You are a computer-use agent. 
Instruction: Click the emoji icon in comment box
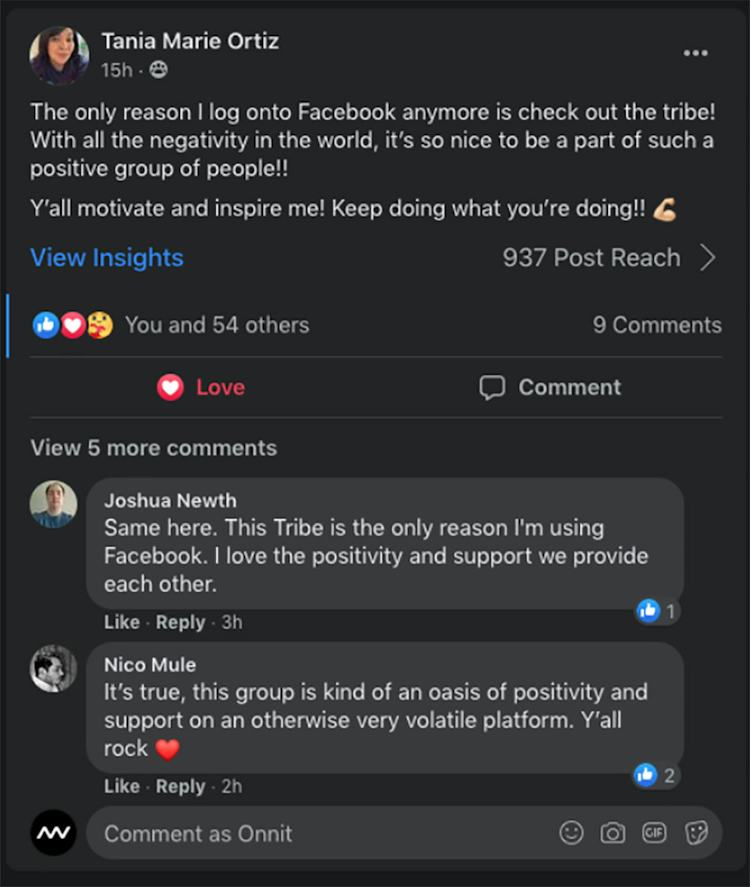(x=571, y=832)
